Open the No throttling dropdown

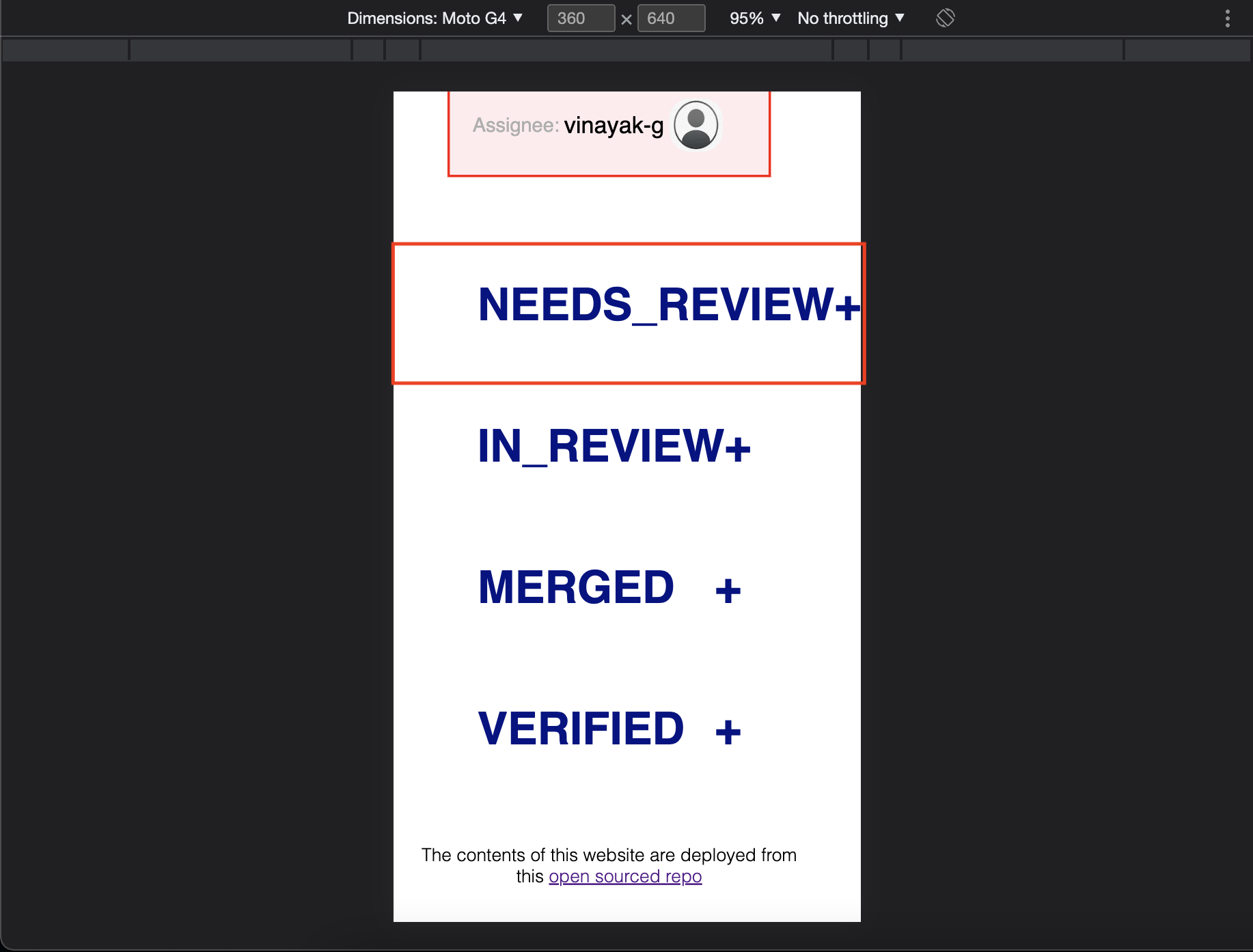coord(851,18)
